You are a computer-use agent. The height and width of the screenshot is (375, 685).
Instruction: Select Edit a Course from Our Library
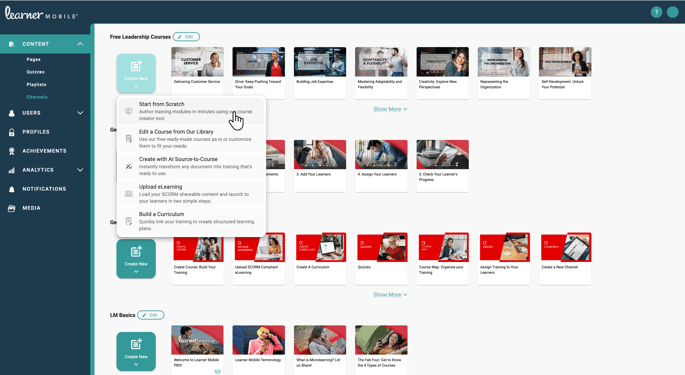[x=191, y=139]
